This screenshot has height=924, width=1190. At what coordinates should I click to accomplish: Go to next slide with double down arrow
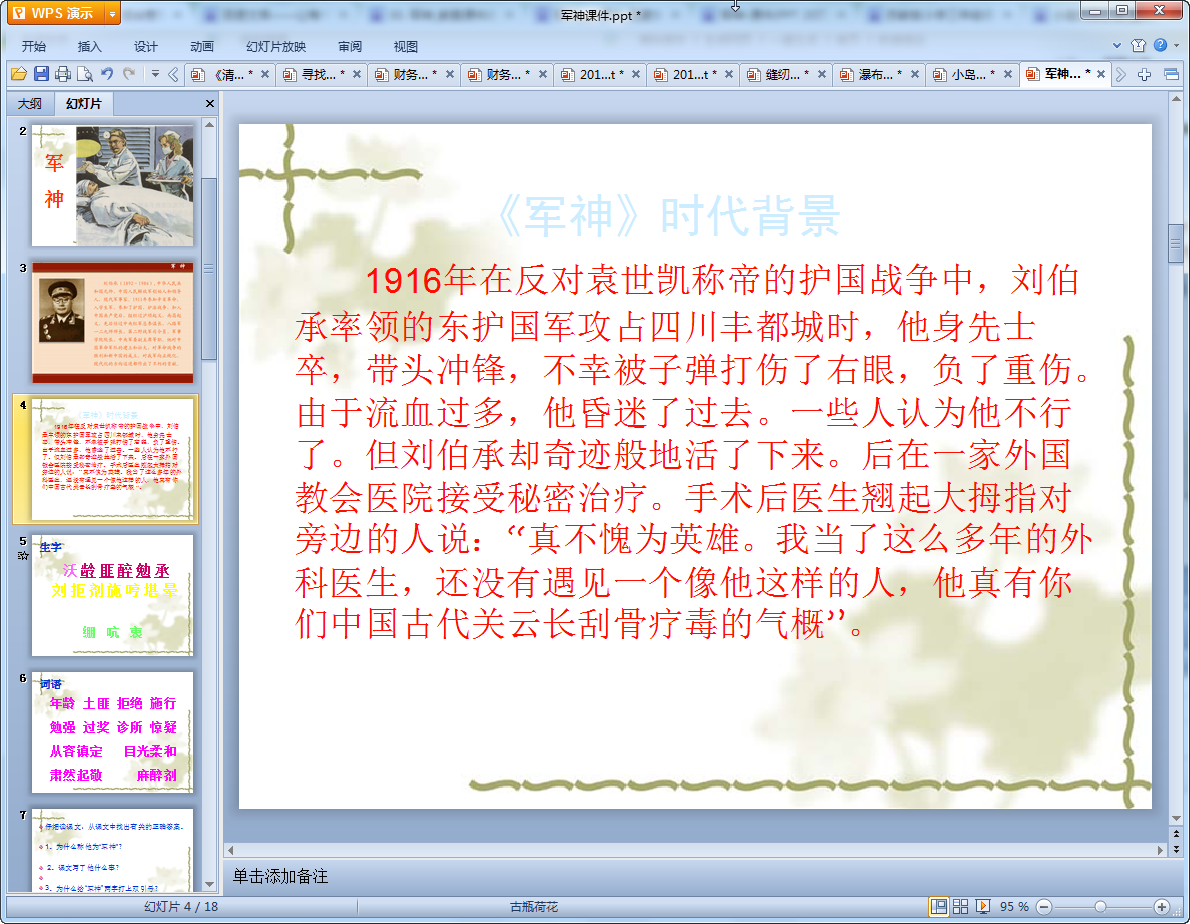click(x=1176, y=849)
